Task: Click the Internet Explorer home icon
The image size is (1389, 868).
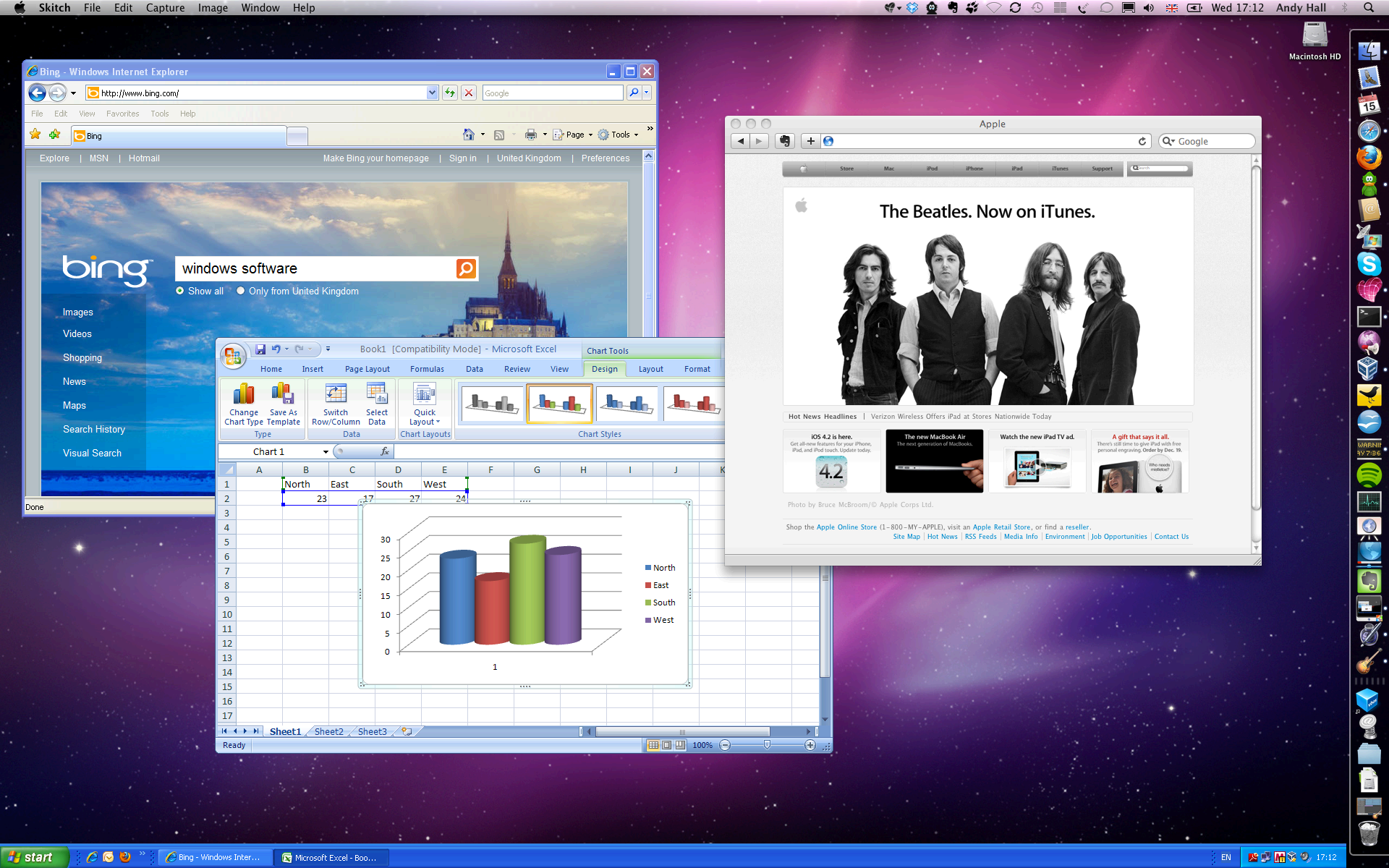Action: tap(469, 135)
